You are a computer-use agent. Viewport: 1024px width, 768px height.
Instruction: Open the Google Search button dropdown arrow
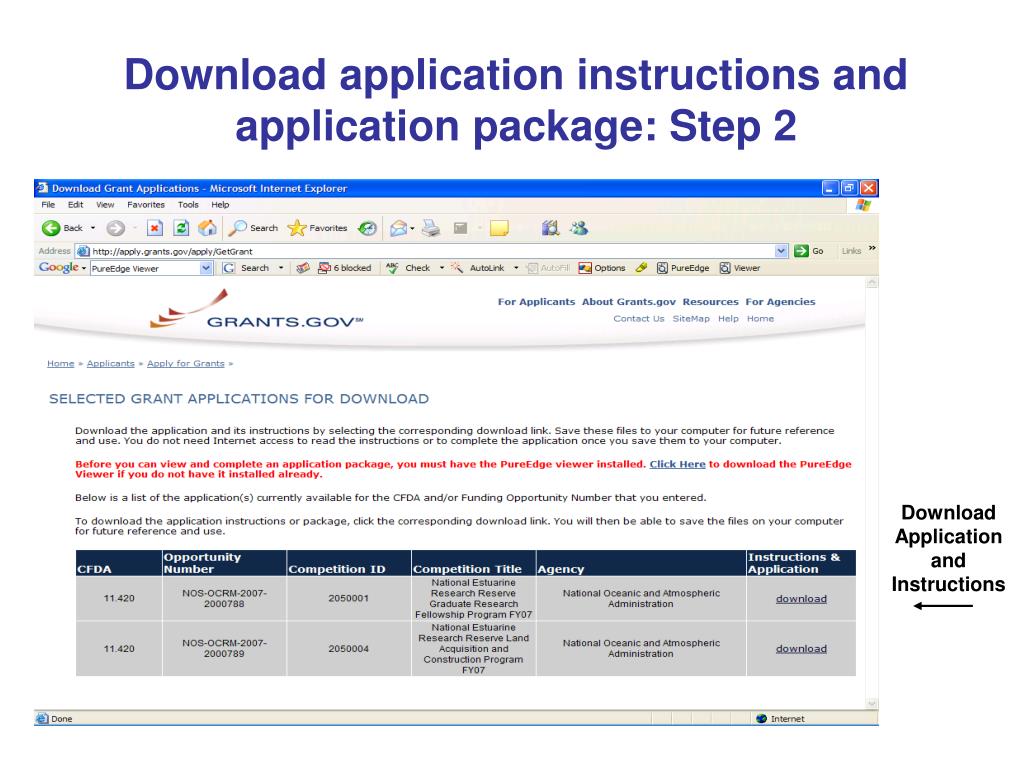point(281,268)
